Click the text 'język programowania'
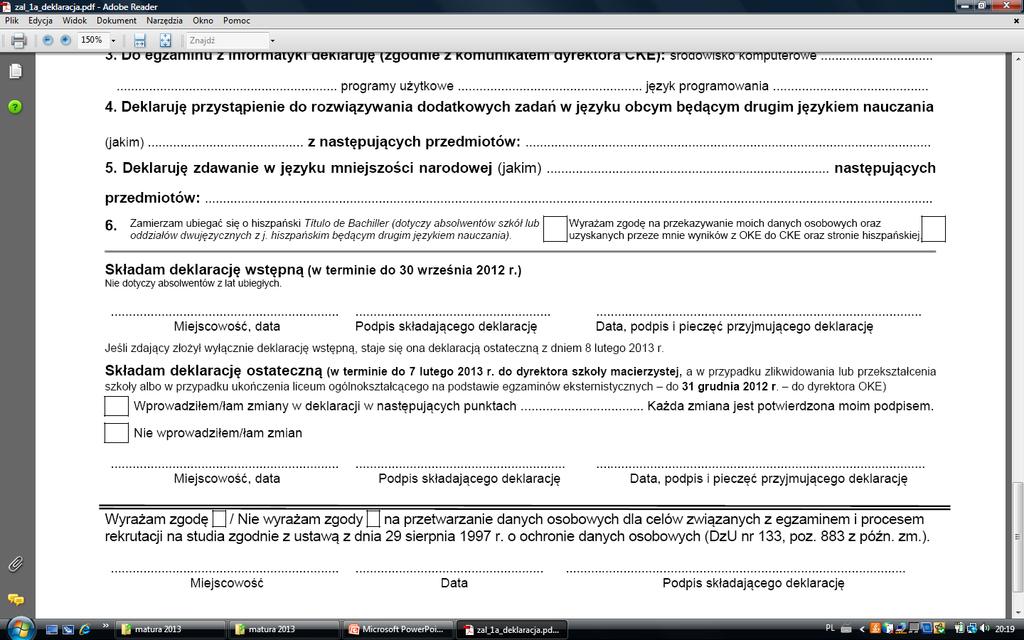Viewport: 1024px width, 640px height. tap(707, 86)
